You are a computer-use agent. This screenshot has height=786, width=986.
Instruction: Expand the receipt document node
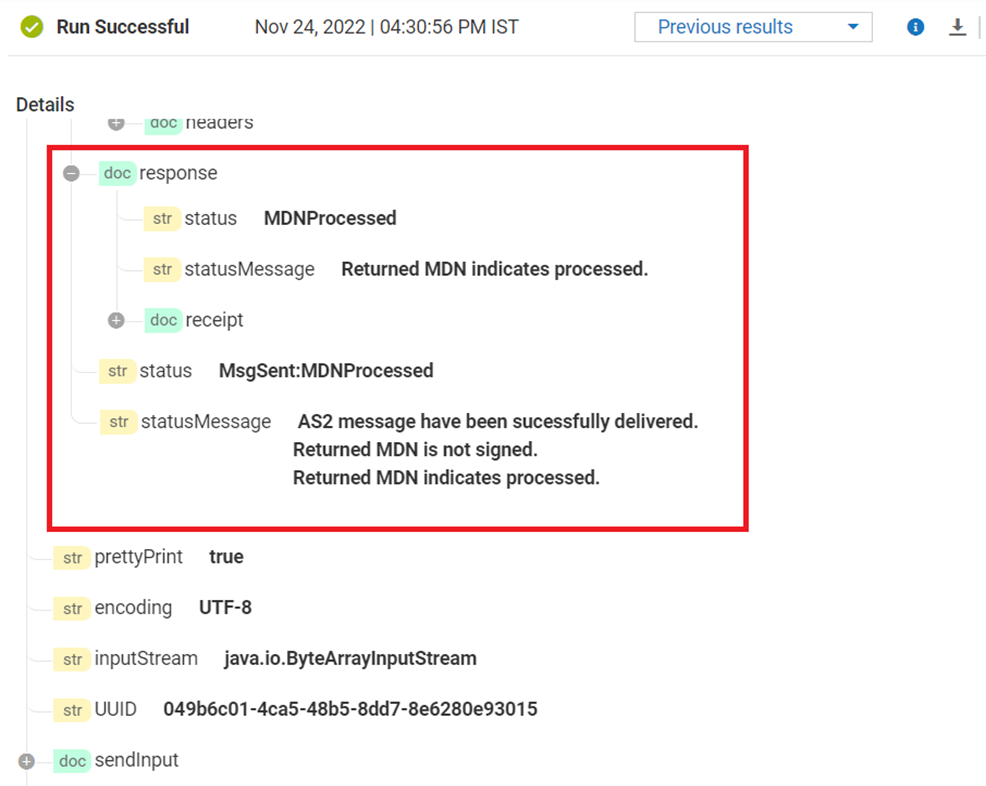[116, 320]
